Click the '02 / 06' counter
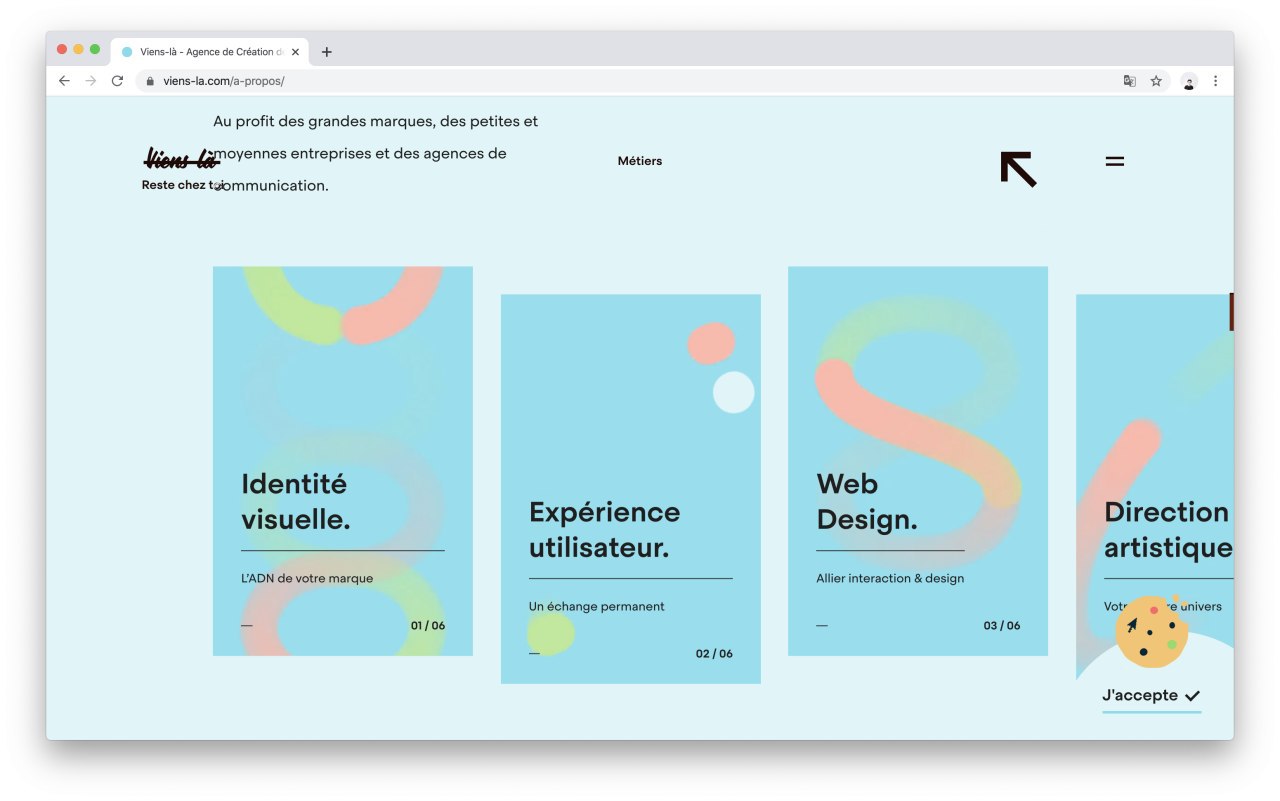The image size is (1280, 801). pyautogui.click(x=714, y=654)
